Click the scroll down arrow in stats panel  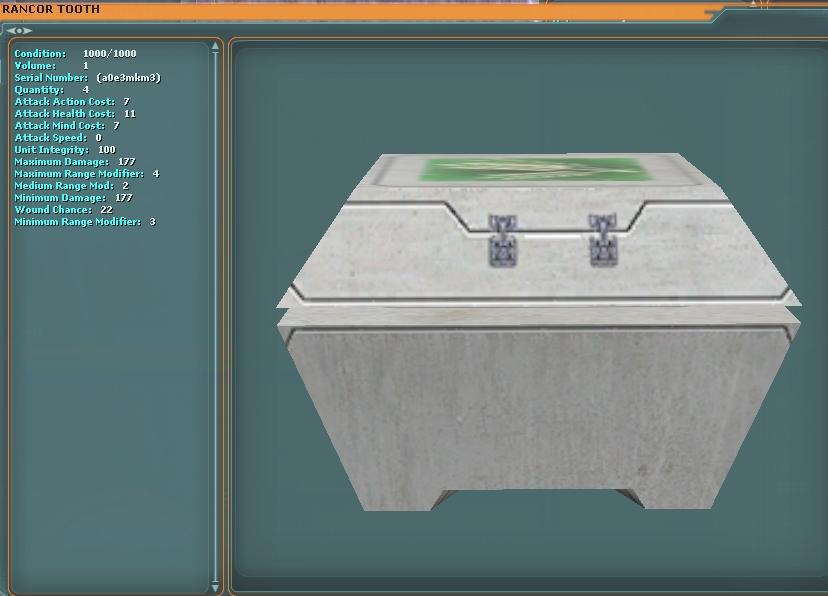[216, 587]
